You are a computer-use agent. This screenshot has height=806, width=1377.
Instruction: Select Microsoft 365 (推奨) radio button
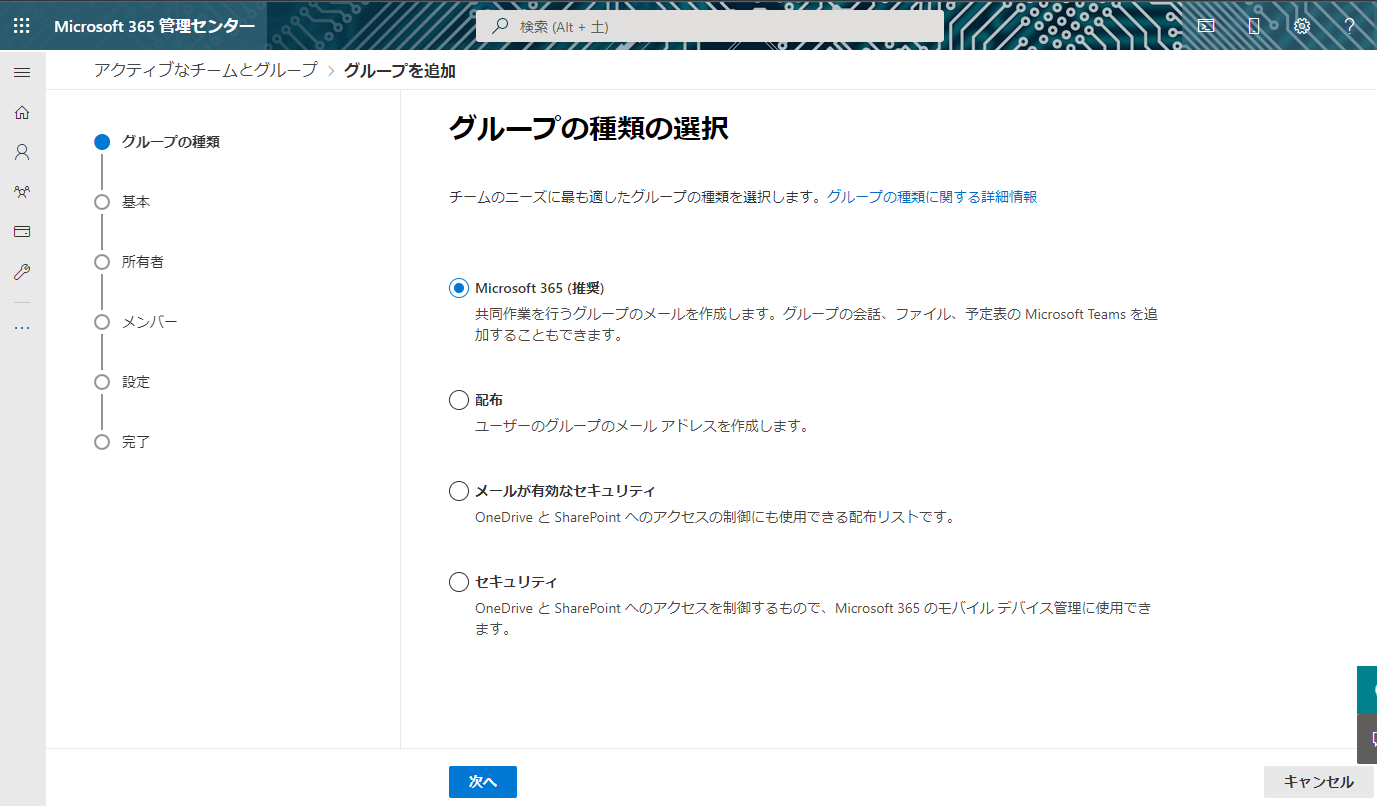point(459,288)
